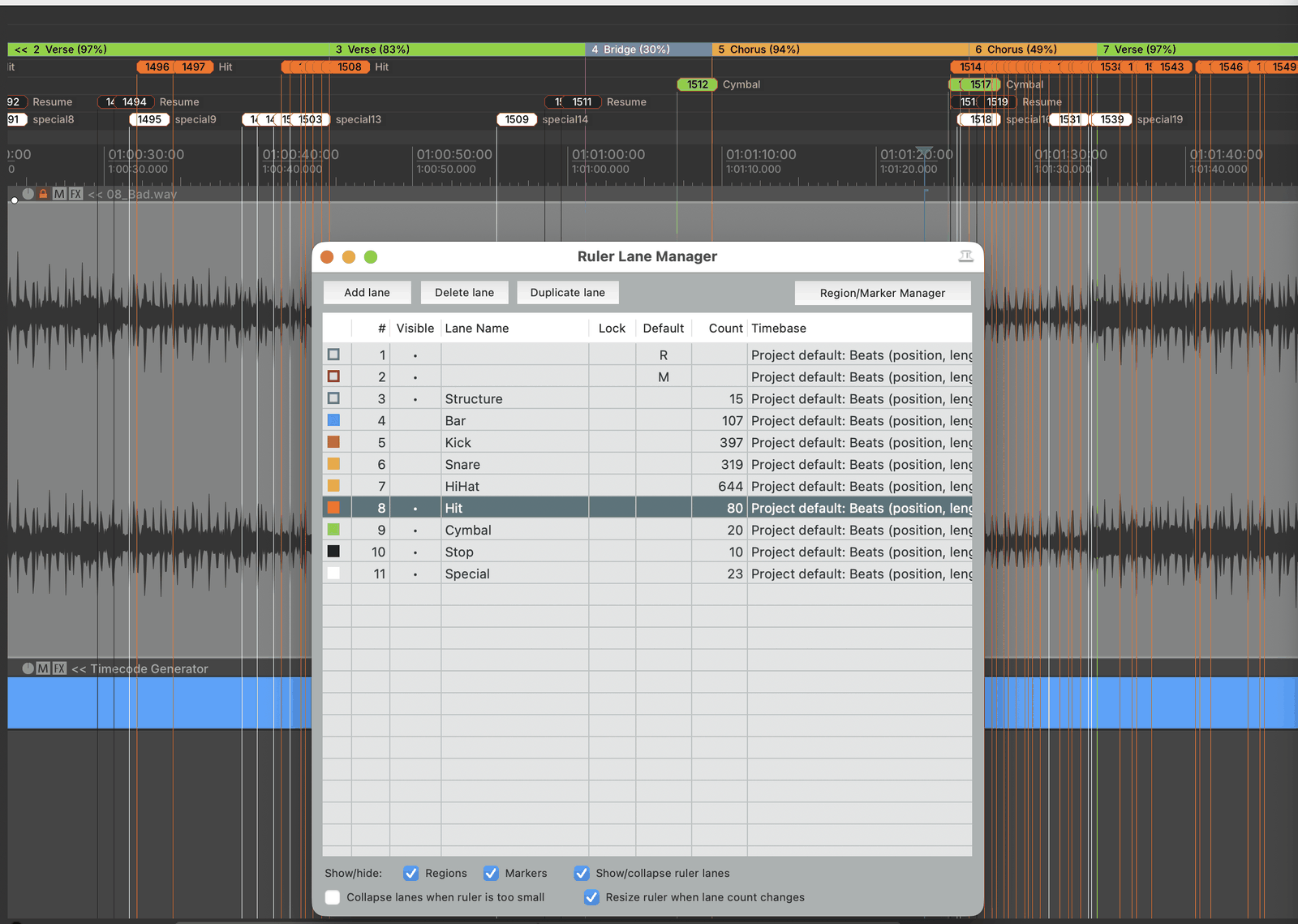Click marker 1509 special14 in the ruler

[x=517, y=119]
